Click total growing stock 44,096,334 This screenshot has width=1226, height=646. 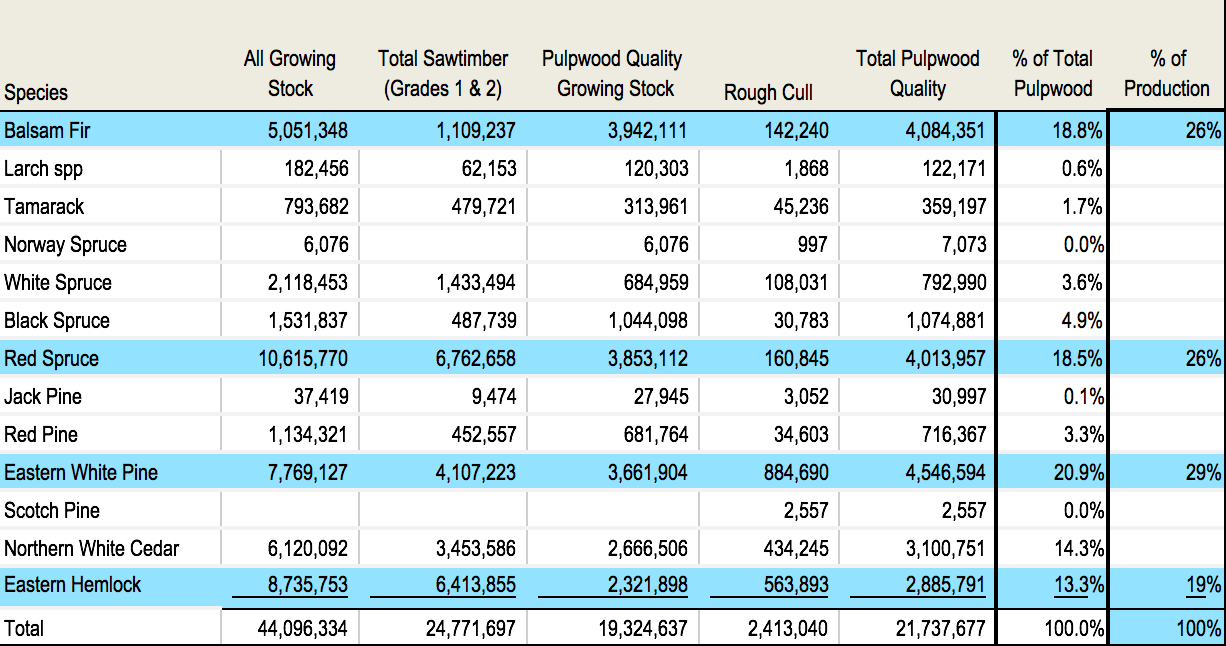click(303, 629)
